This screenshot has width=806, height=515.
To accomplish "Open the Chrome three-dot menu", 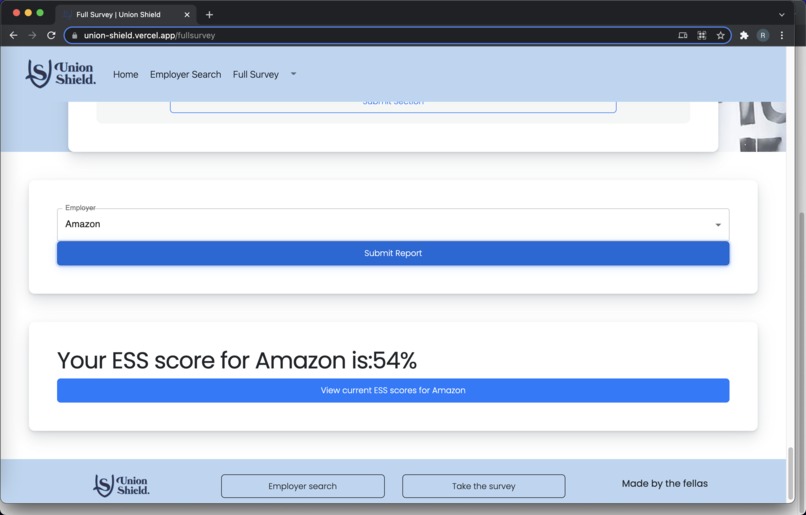I will [782, 35].
